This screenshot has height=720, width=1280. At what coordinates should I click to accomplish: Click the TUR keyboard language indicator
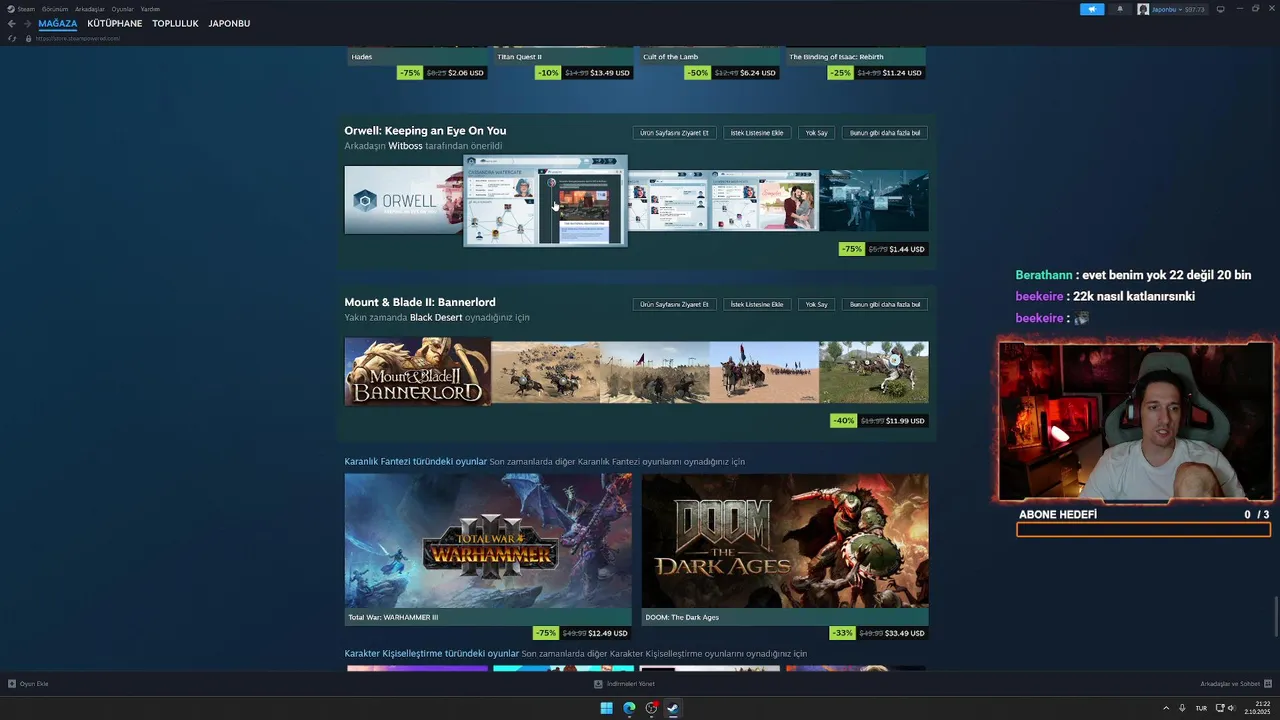[x=1201, y=708]
